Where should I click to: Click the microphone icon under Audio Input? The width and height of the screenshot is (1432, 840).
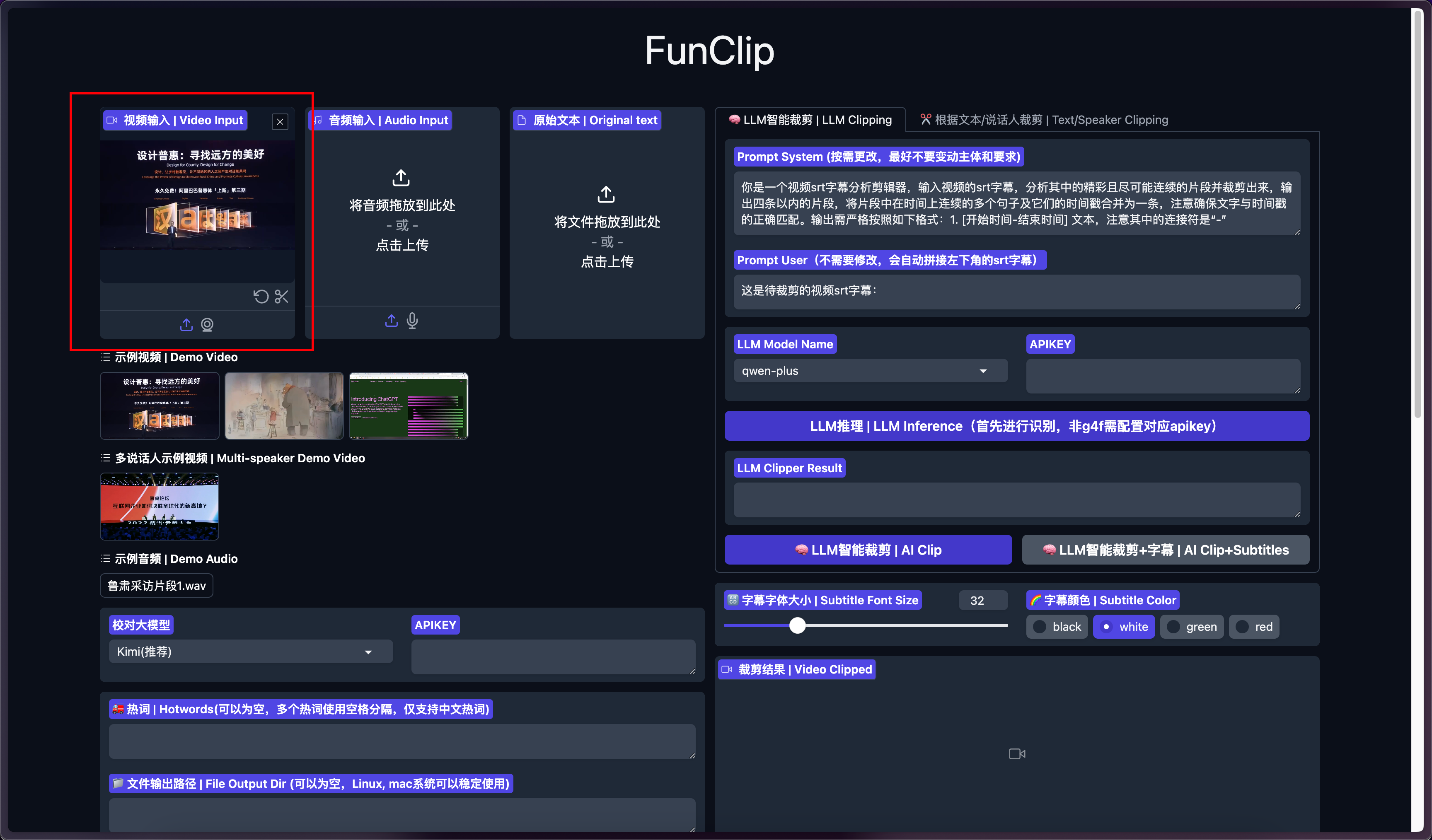(413, 321)
